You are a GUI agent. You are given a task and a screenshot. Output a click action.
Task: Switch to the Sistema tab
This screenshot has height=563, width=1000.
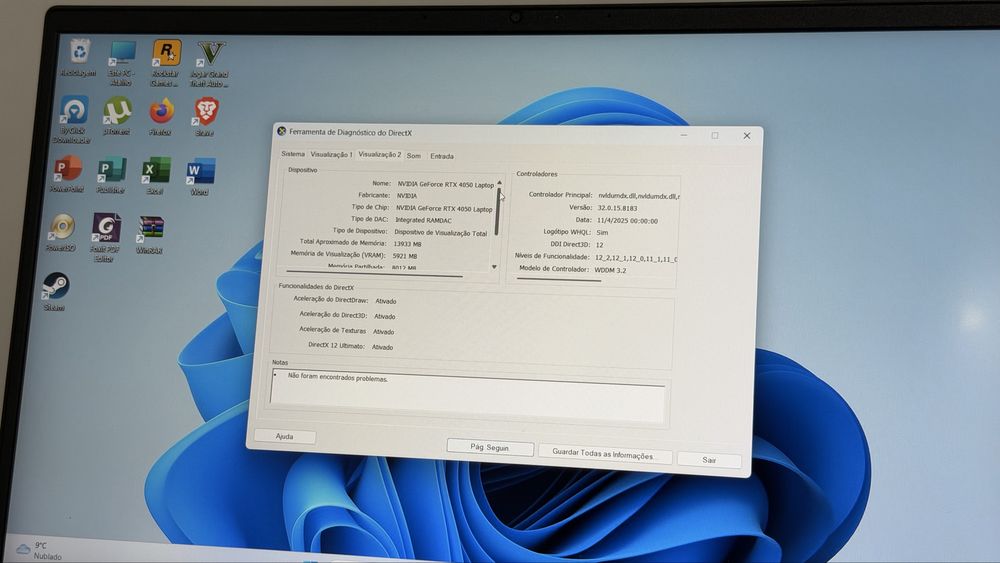coord(293,154)
